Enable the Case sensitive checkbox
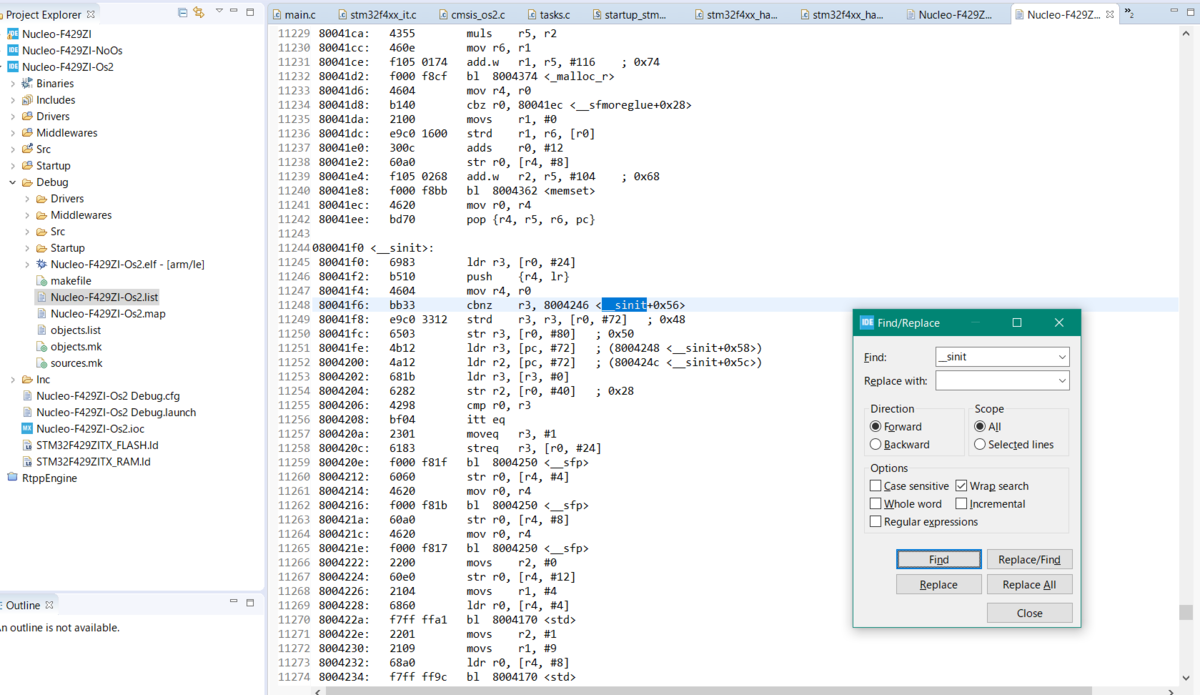This screenshot has height=695, width=1200. tap(875, 485)
